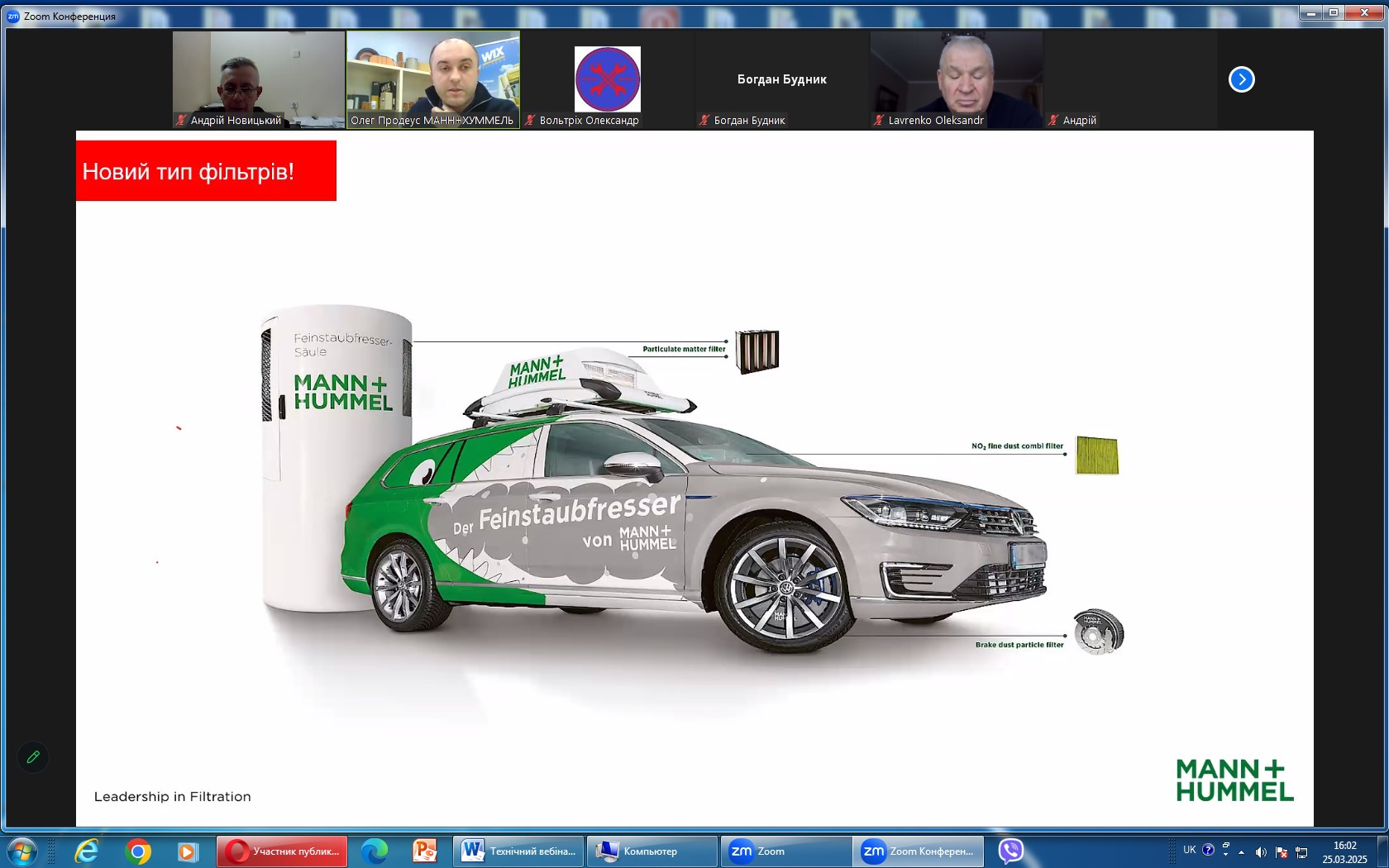Open volume speaker tray icon
1389x868 pixels.
pos(1261,852)
